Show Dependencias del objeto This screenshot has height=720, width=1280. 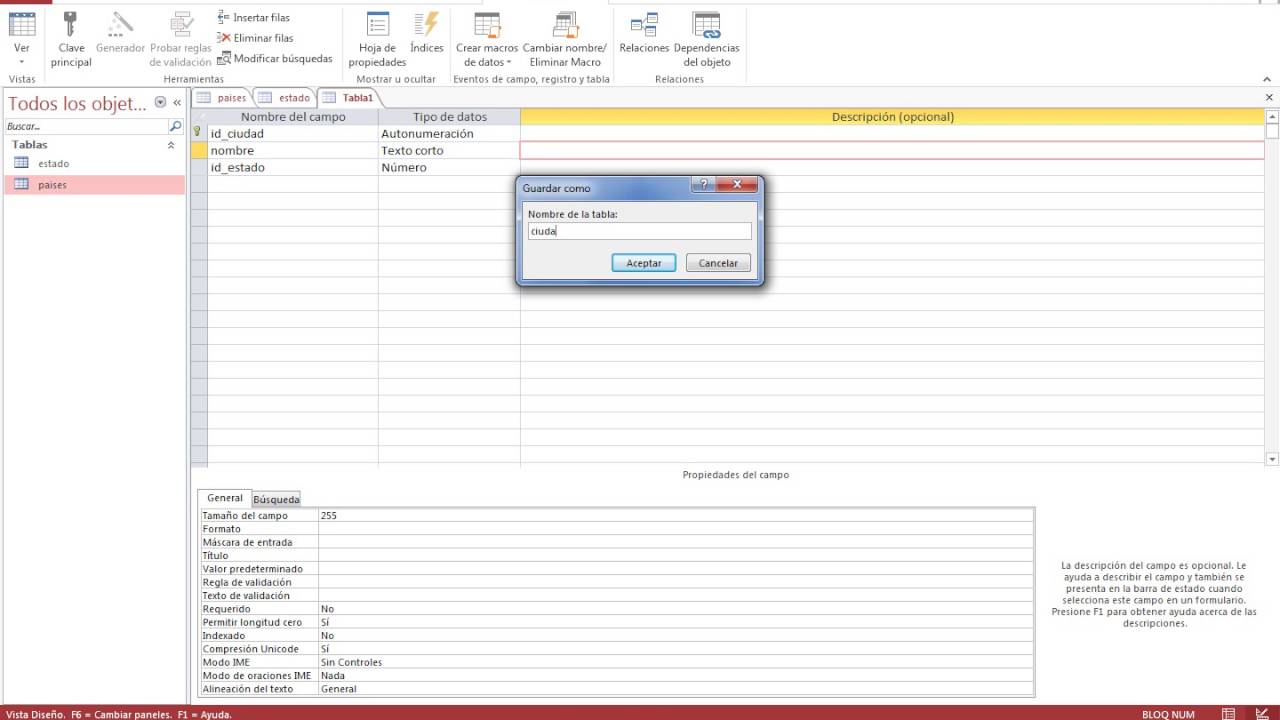coord(707,39)
